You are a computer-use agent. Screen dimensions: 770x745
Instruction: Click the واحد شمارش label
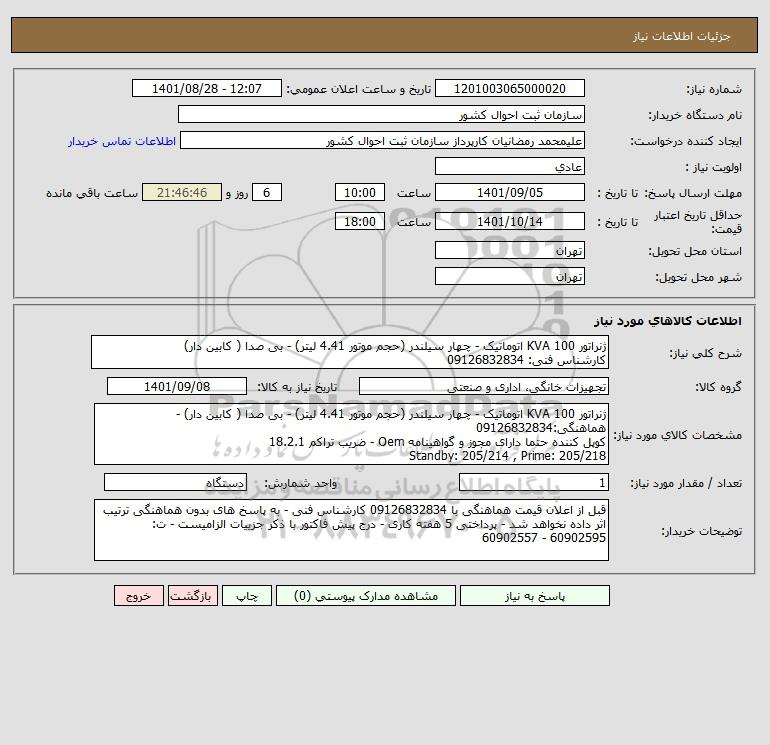301,484
